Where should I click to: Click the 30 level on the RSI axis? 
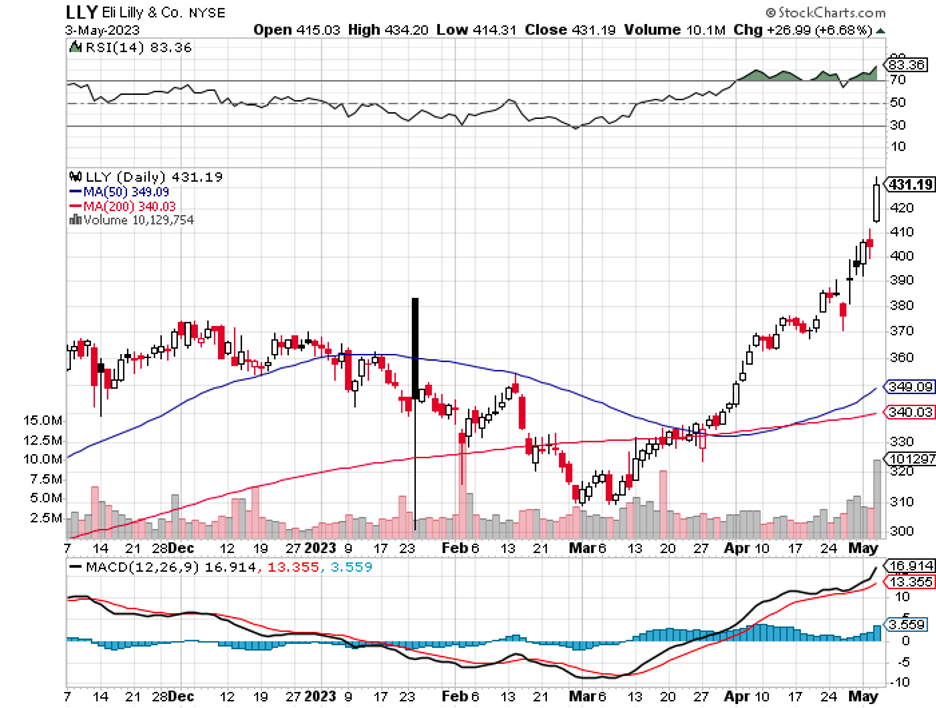898,125
